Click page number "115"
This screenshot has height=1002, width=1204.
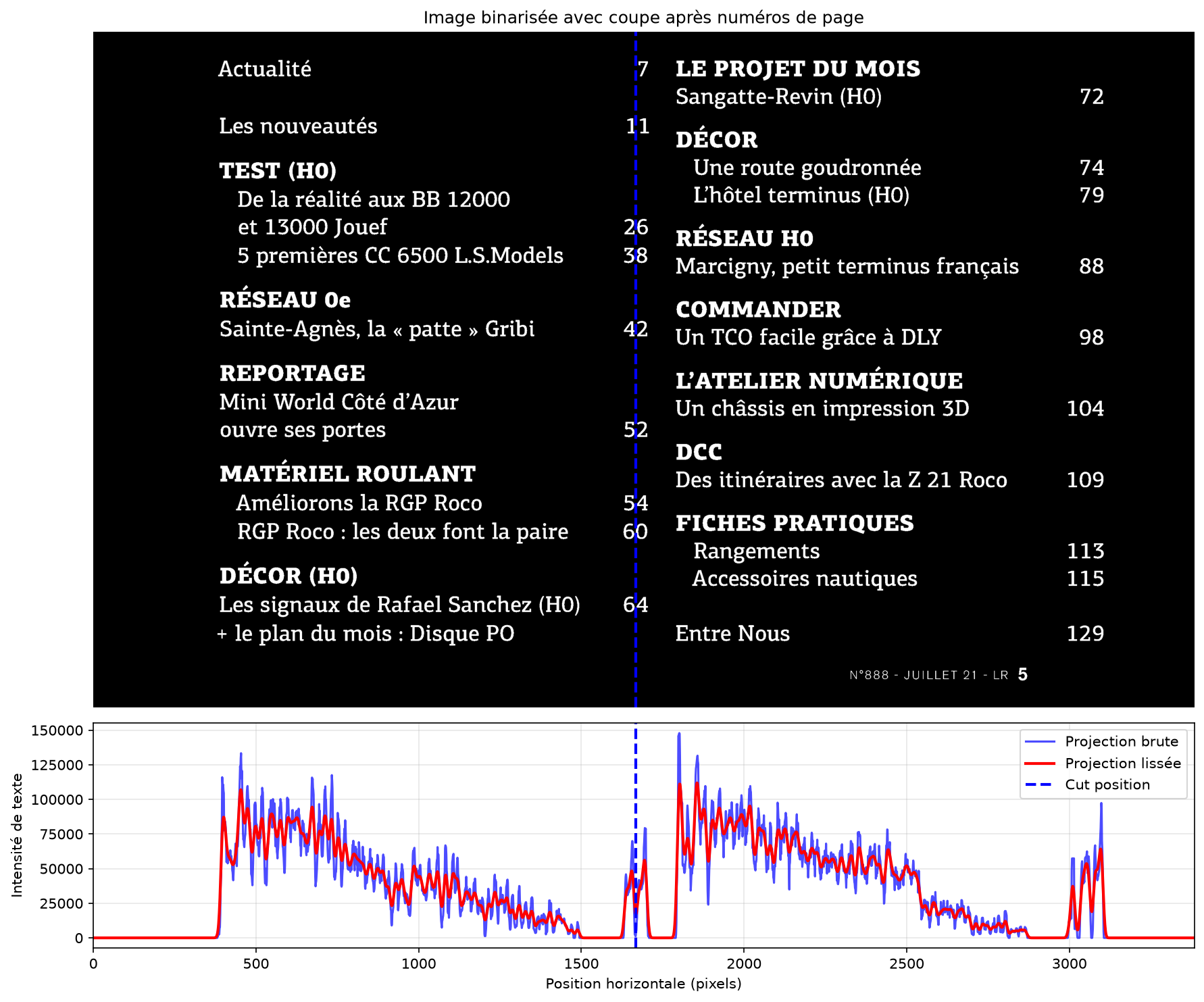[1085, 579]
